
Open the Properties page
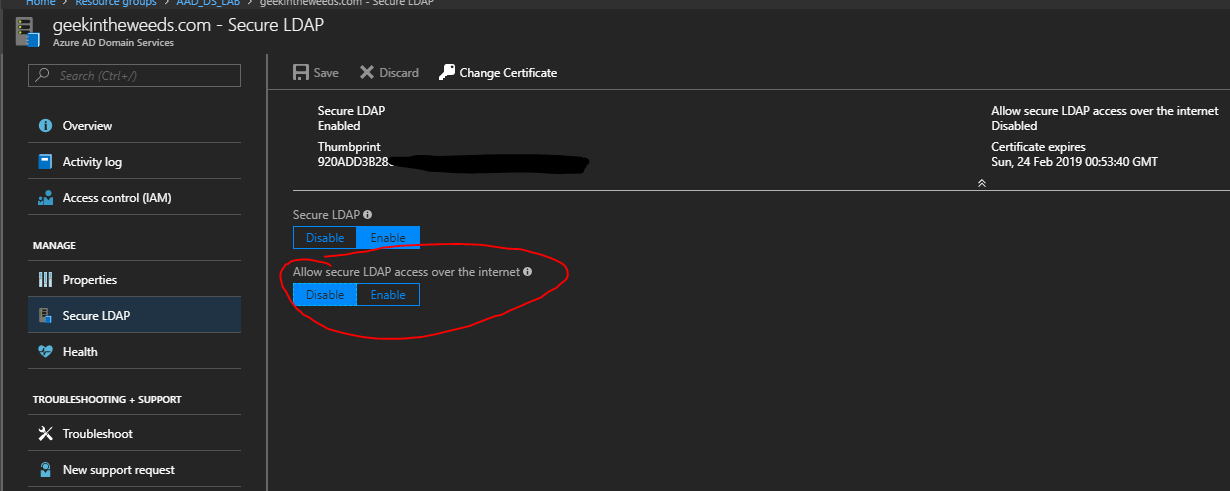[x=134, y=280]
